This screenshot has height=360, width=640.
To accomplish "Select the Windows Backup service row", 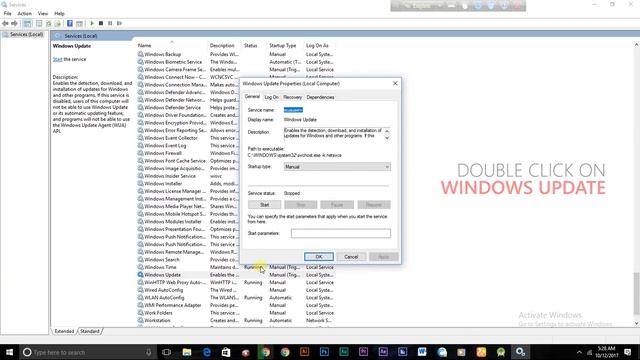I will (x=236, y=54).
